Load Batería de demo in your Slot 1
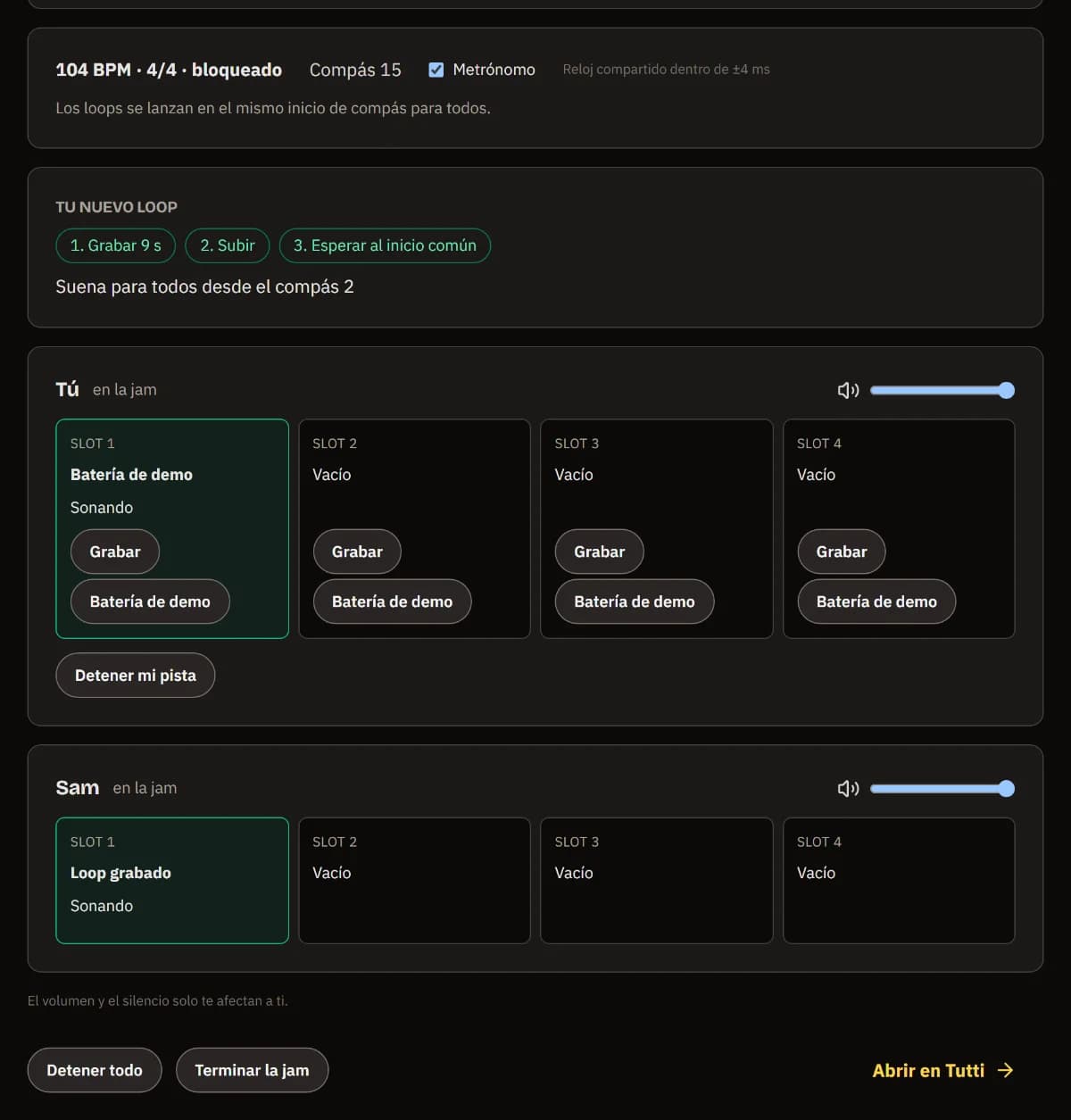Image resolution: width=1071 pixels, height=1120 pixels. tap(150, 601)
